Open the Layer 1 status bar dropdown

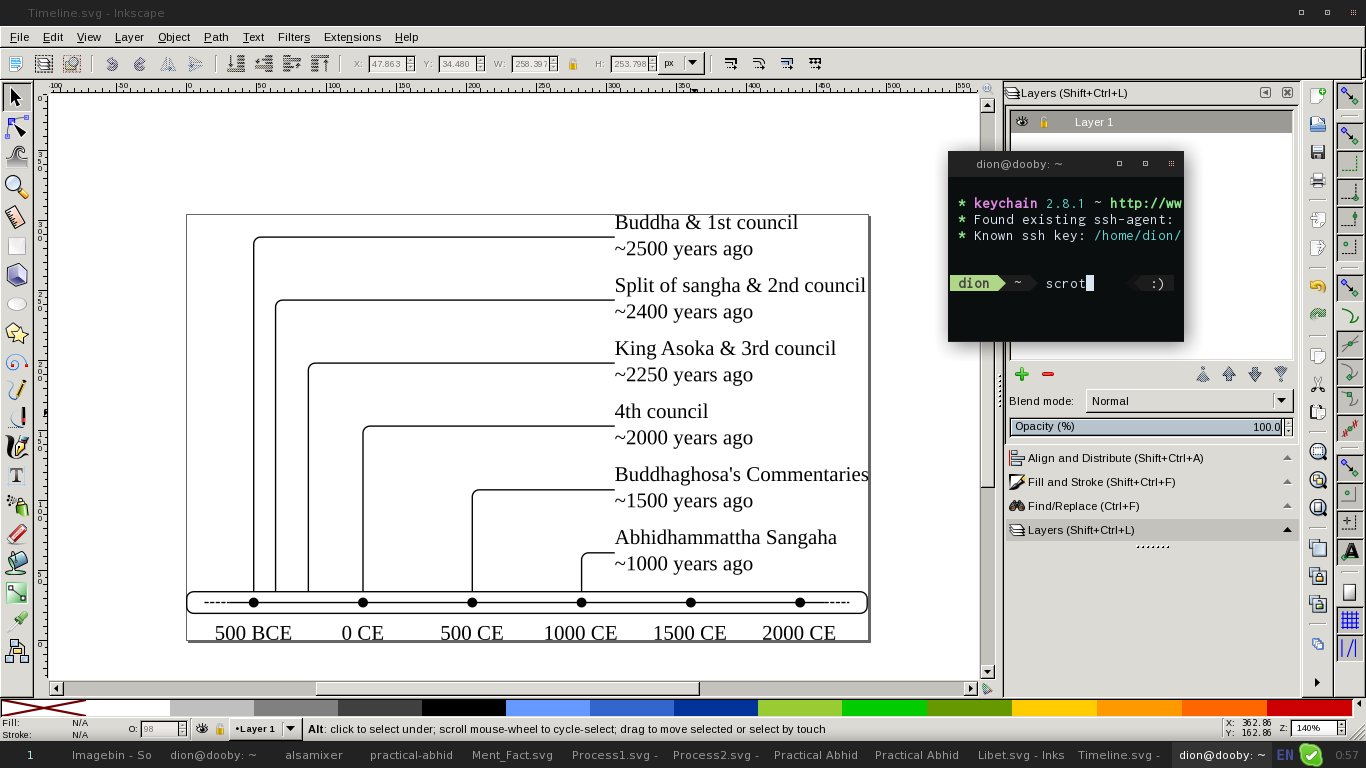click(264, 729)
